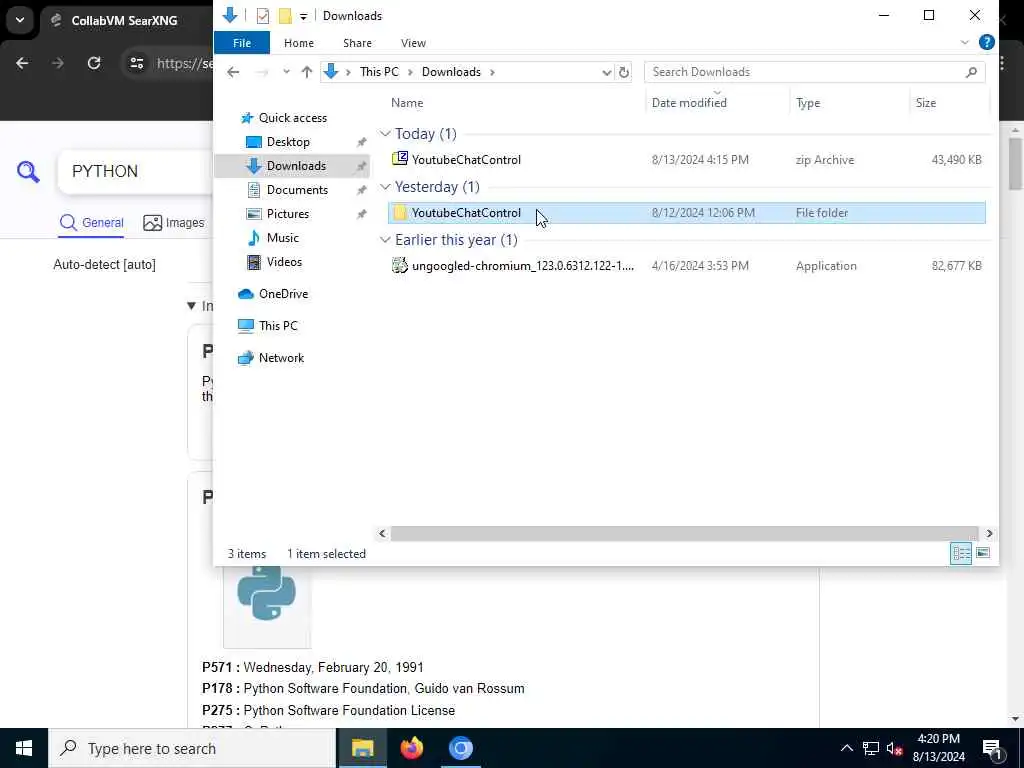This screenshot has width=1024, height=768.
Task: Unpin Documents using its pin icon
Action: point(361,190)
